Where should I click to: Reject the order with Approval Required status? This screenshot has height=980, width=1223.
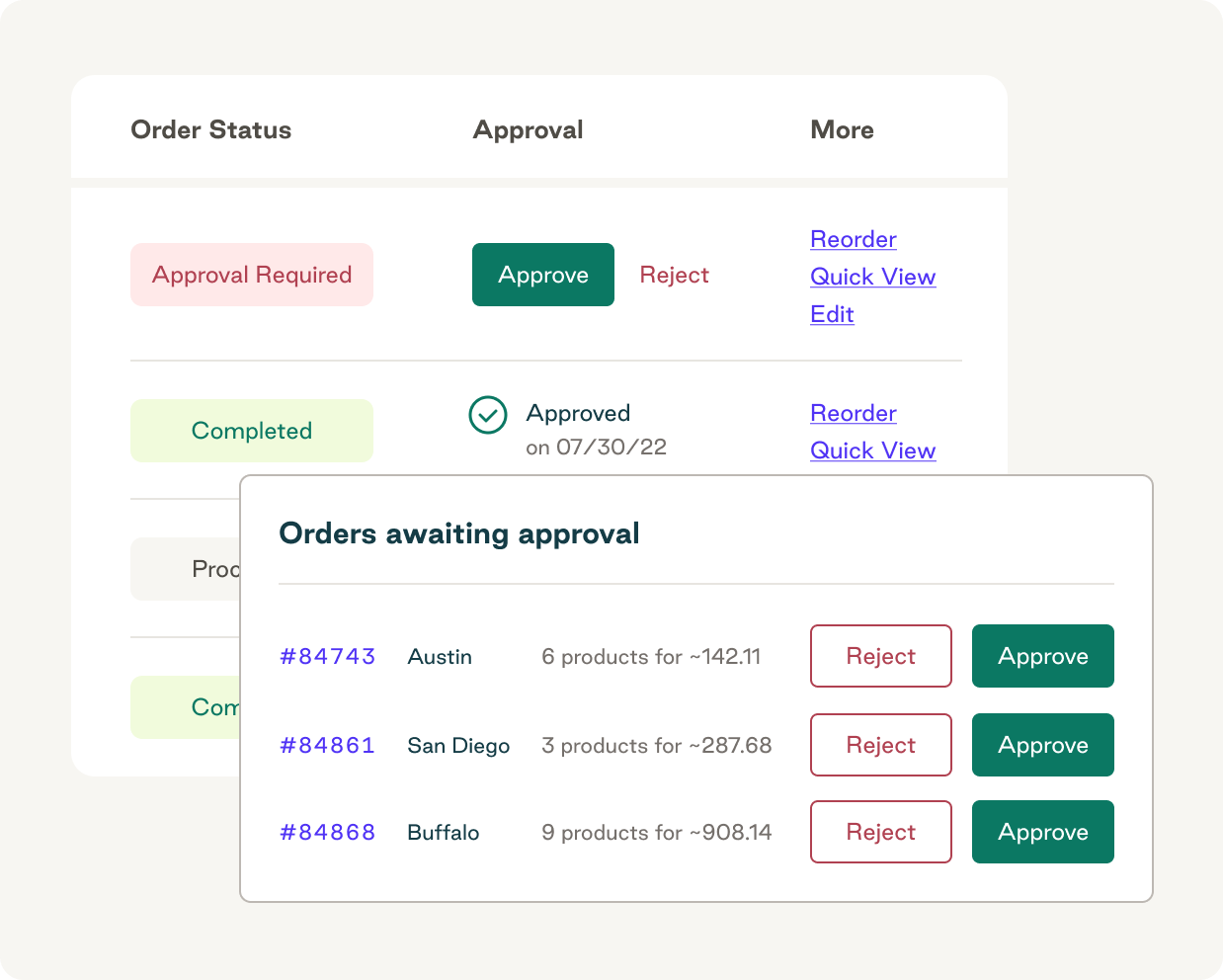coord(675,275)
